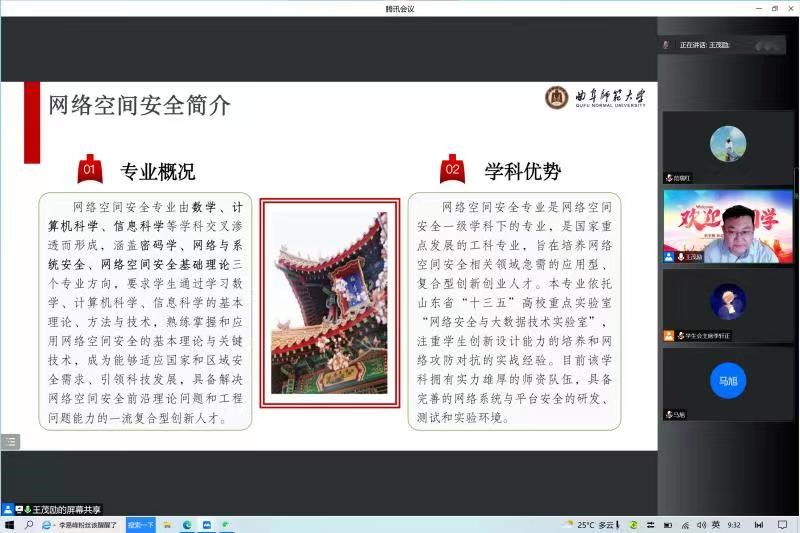Click the taskbar clock showing 9:32
The height and width of the screenshot is (533, 800).
coord(735,525)
